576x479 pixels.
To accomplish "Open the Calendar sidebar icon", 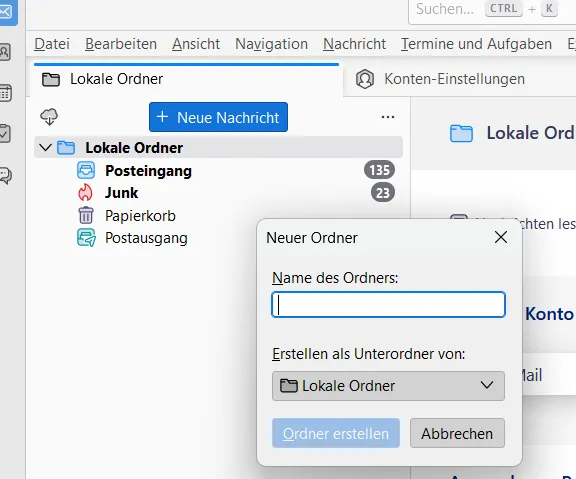I will [x=5, y=93].
